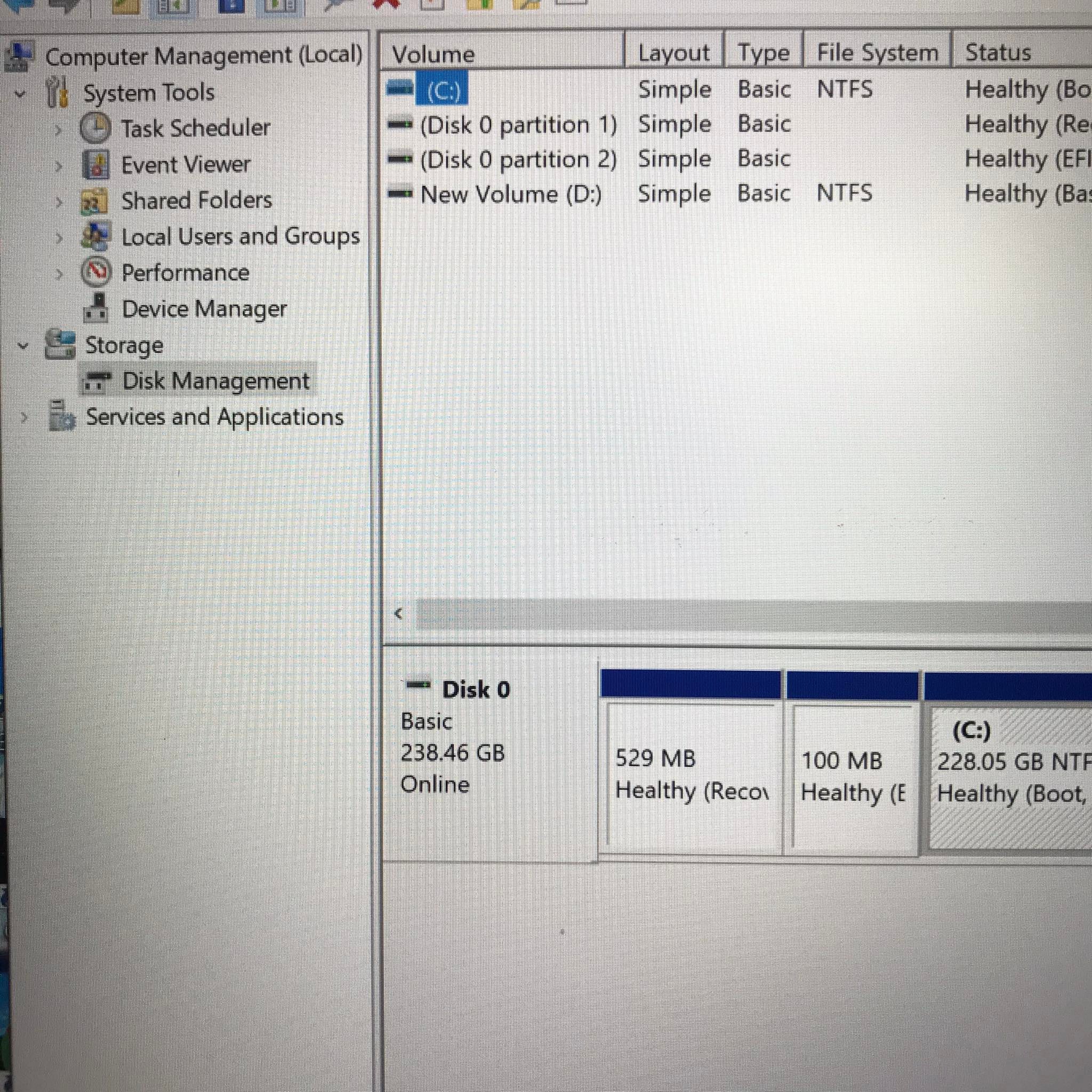This screenshot has height=1092, width=1092.
Task: Expand the Services and Applications node
Action: coord(25,417)
